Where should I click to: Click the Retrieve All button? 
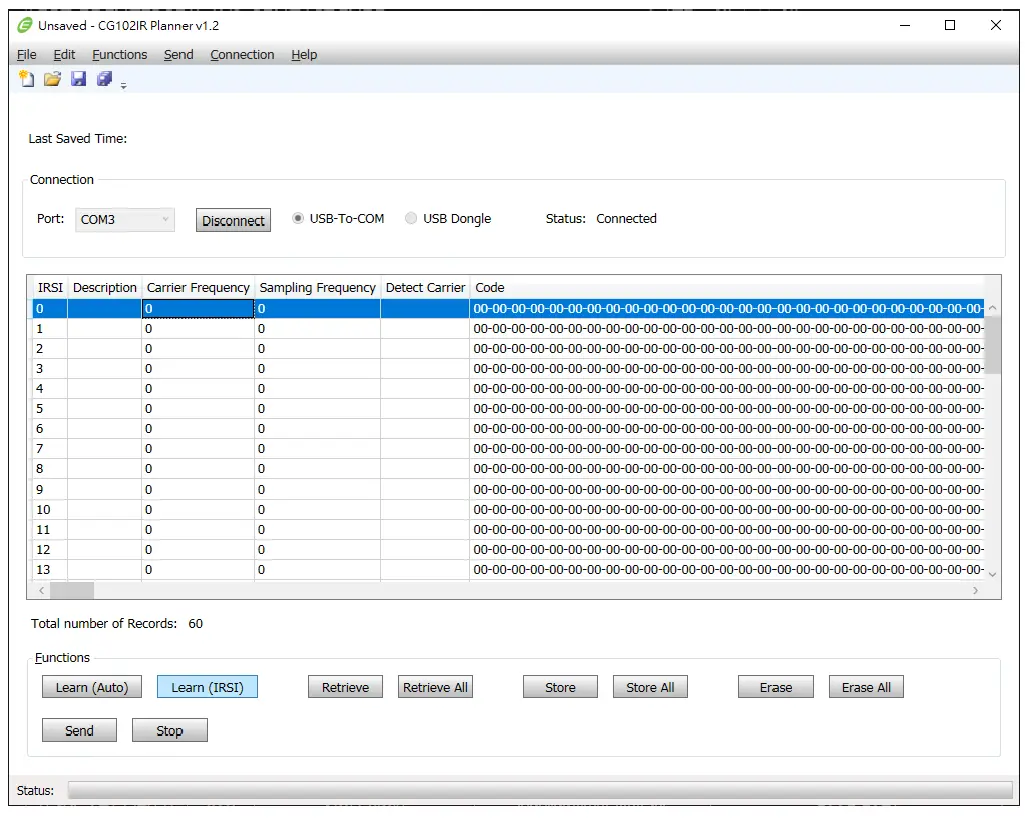tap(435, 687)
